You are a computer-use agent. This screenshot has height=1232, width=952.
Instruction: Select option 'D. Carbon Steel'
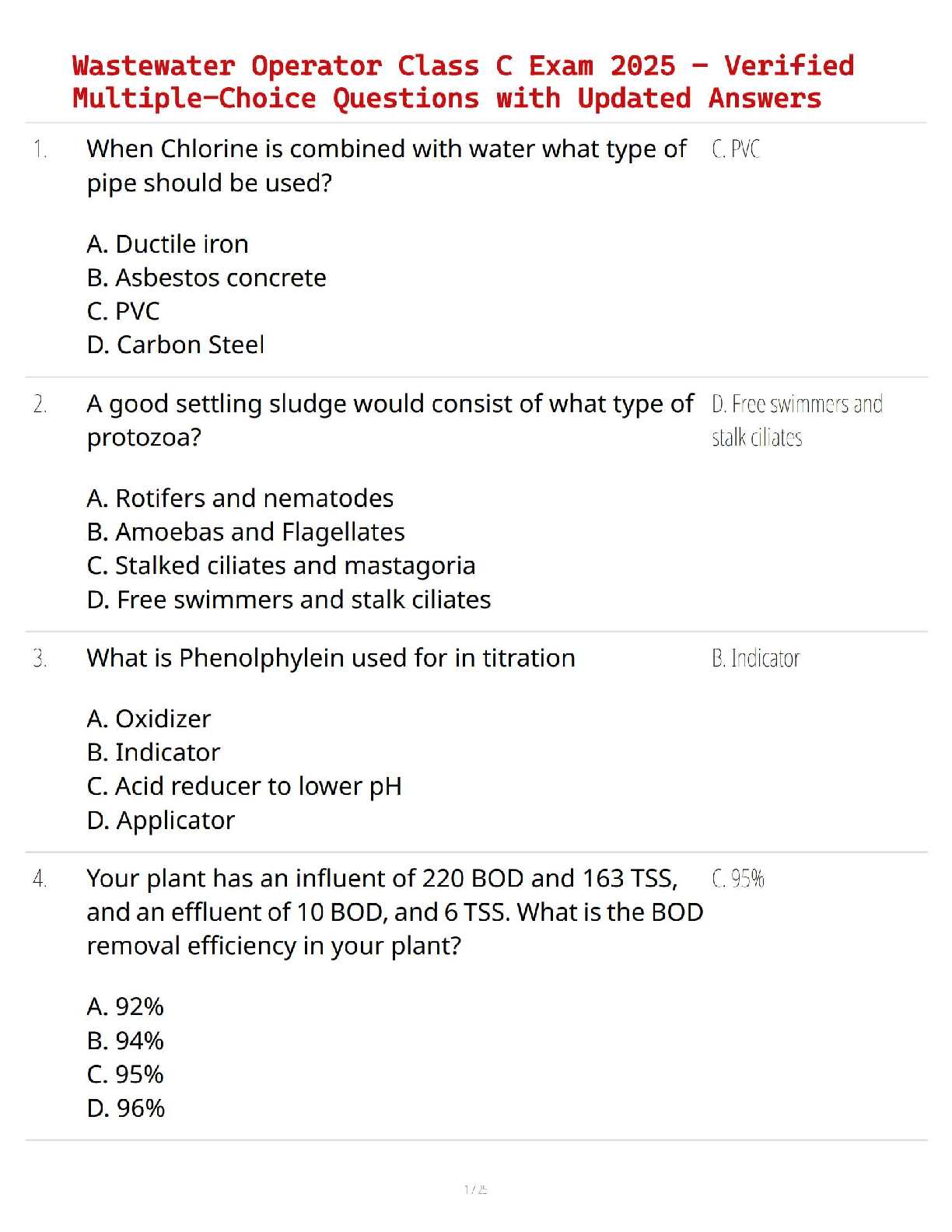pos(175,345)
